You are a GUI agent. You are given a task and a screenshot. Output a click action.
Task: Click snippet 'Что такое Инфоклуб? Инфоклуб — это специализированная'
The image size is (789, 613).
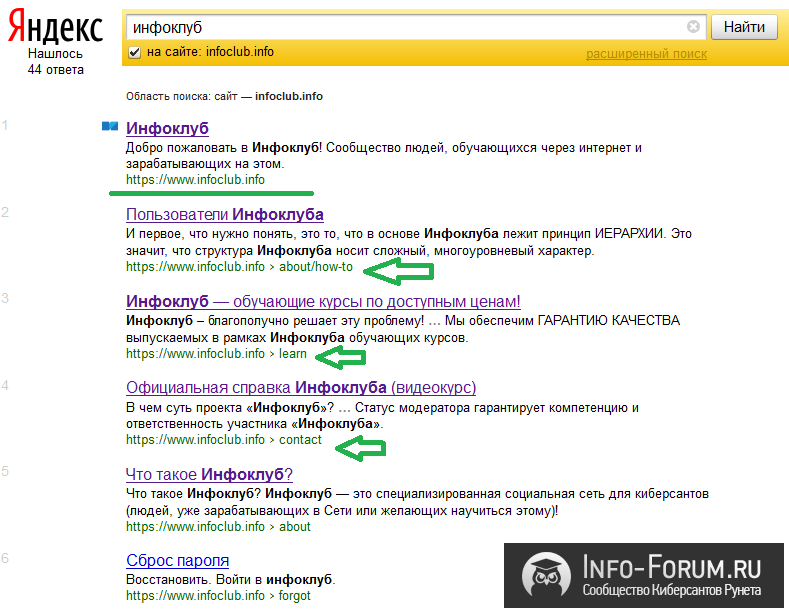coord(417,502)
